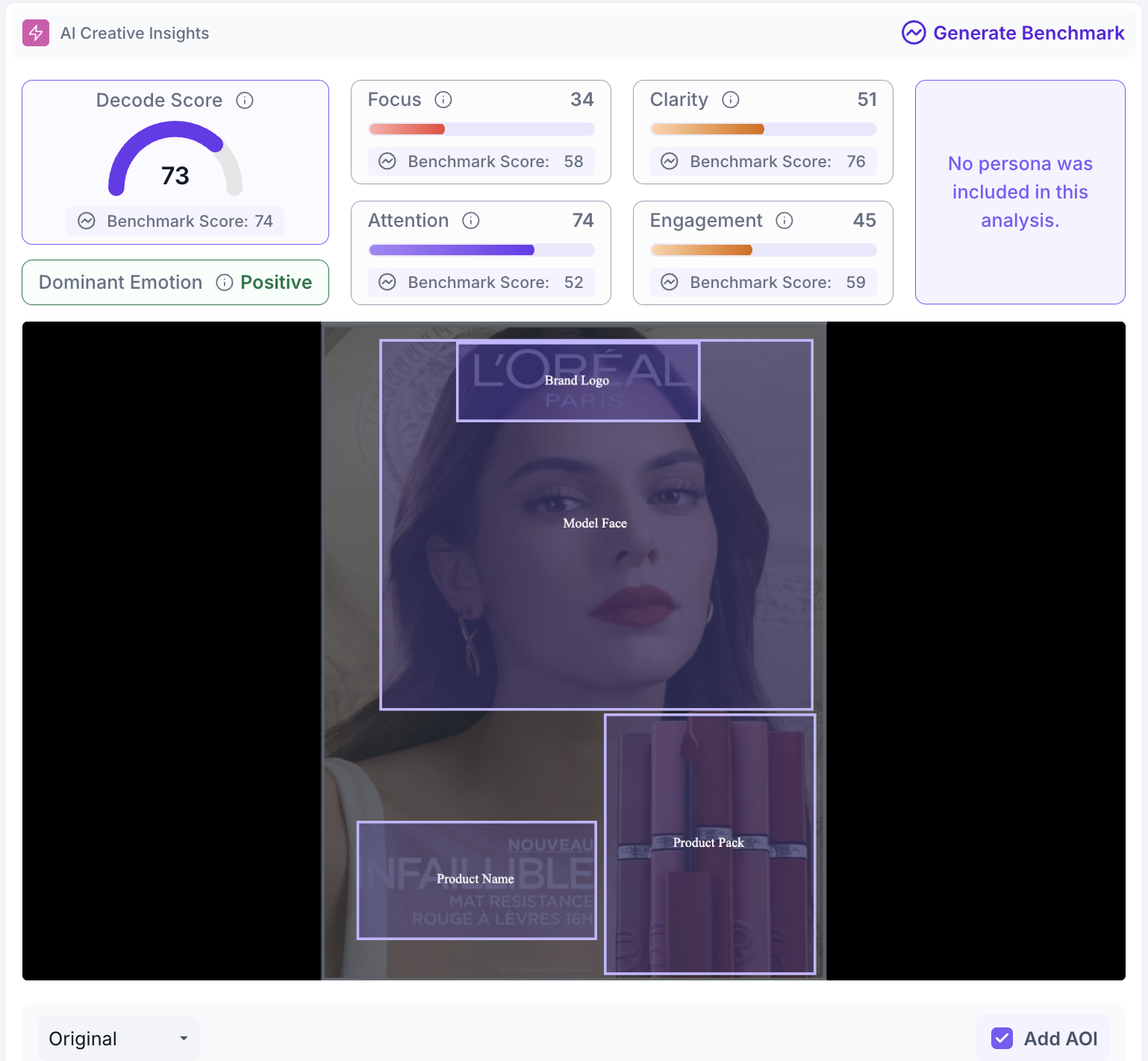
Task: Click the info icon next to Decode Score
Action: coord(245,100)
